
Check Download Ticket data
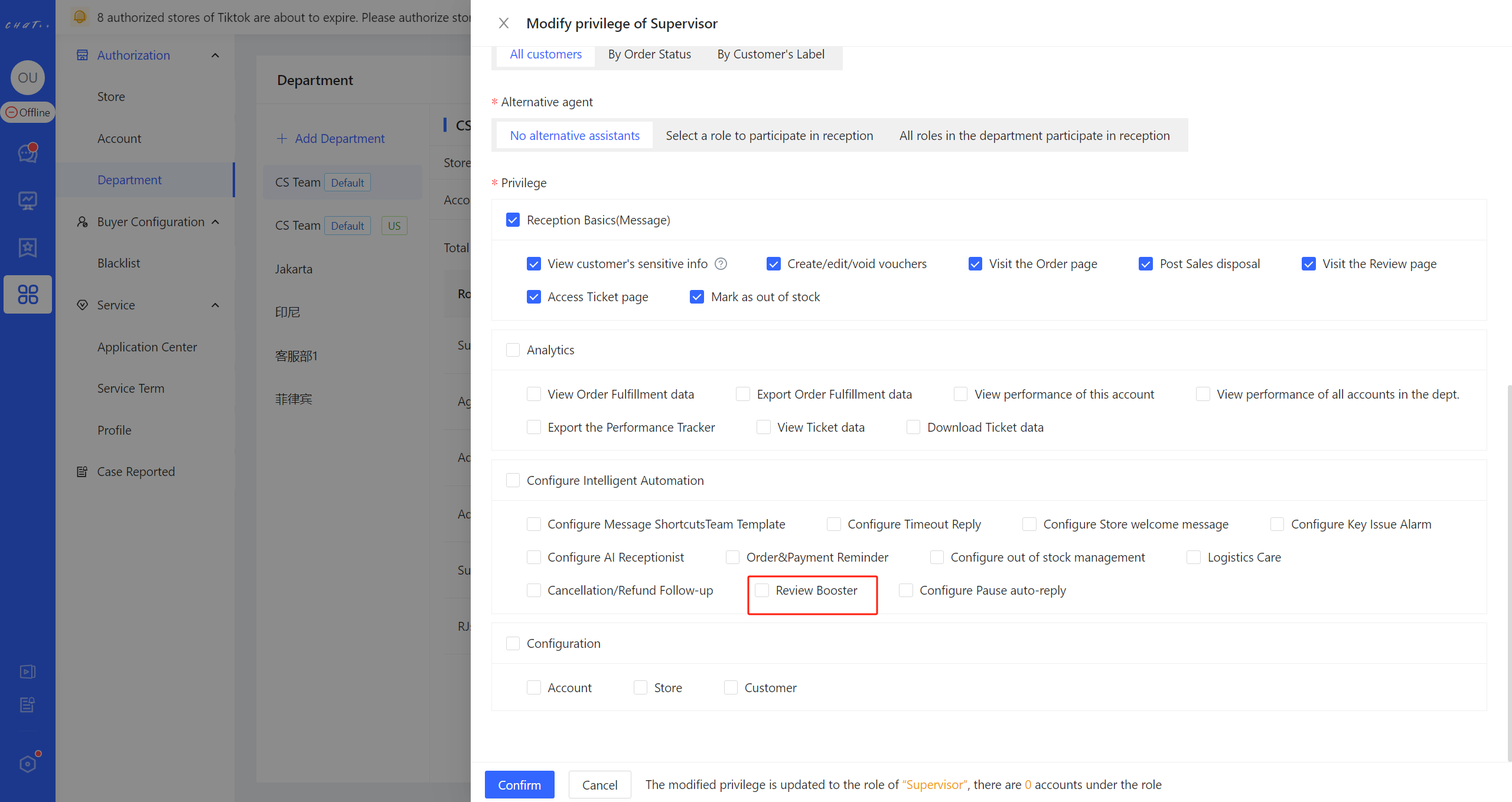pyautogui.click(x=913, y=427)
